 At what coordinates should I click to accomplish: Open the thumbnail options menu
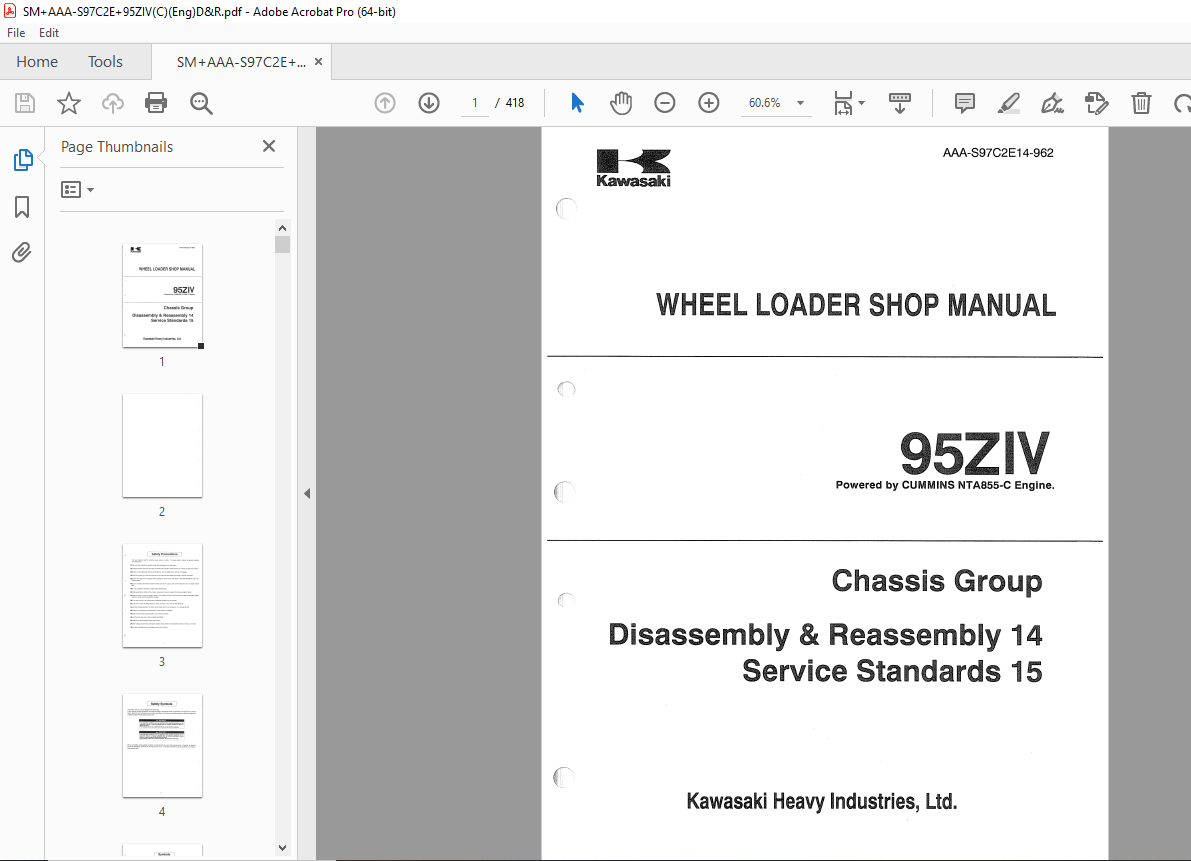[77, 189]
